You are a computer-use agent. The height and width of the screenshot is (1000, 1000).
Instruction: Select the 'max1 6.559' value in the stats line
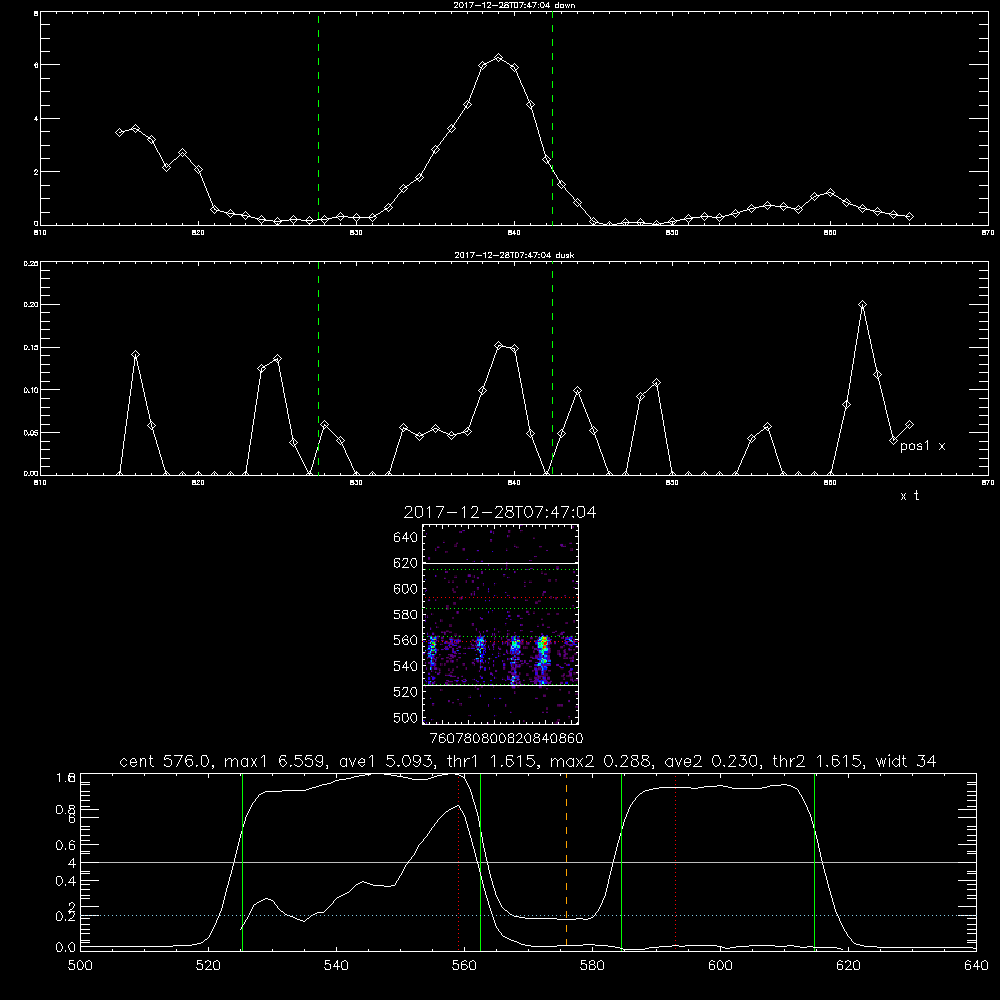tap(273, 761)
